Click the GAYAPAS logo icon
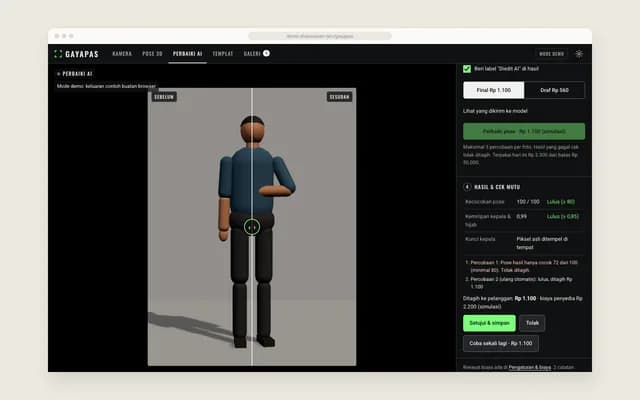The image size is (640, 400). tap(58, 54)
